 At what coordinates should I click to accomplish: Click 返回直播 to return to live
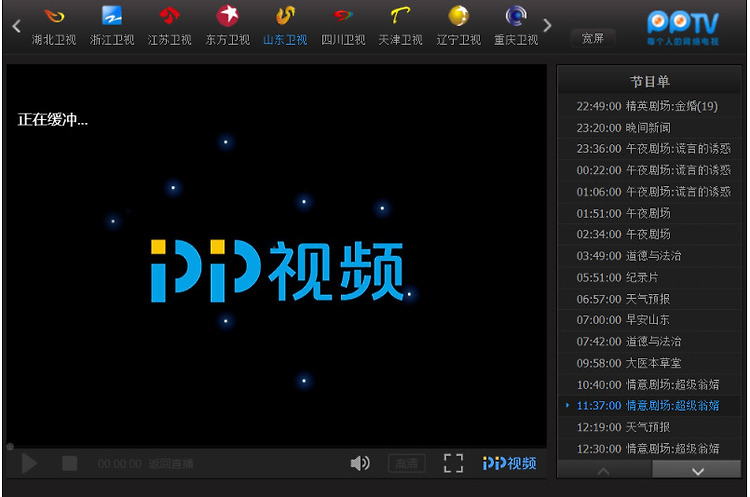pos(171,464)
